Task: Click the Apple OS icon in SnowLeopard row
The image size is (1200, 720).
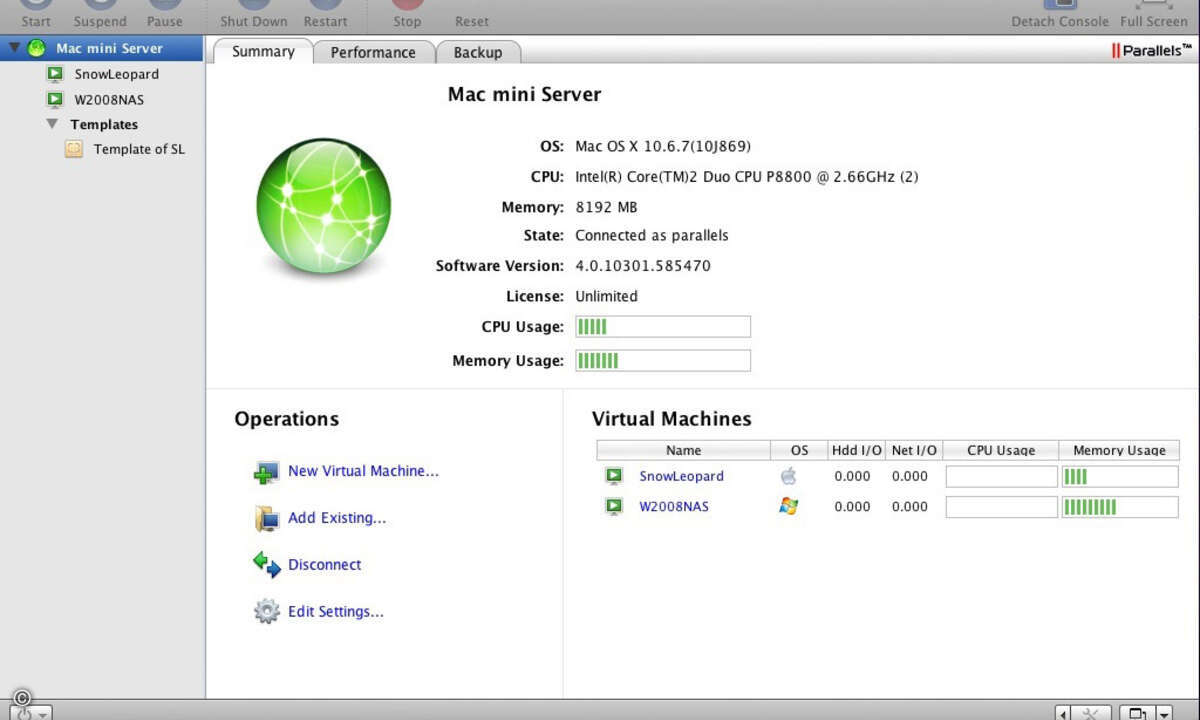Action: [788, 476]
